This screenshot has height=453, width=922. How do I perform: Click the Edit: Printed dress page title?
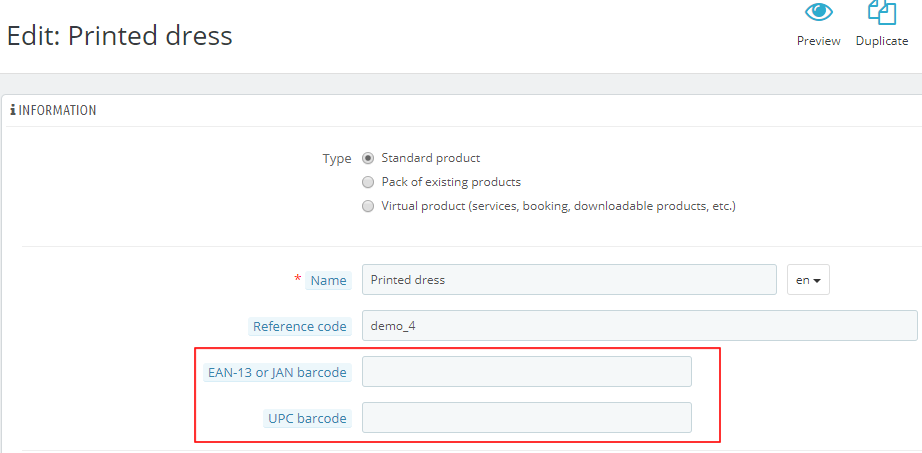[x=119, y=36]
